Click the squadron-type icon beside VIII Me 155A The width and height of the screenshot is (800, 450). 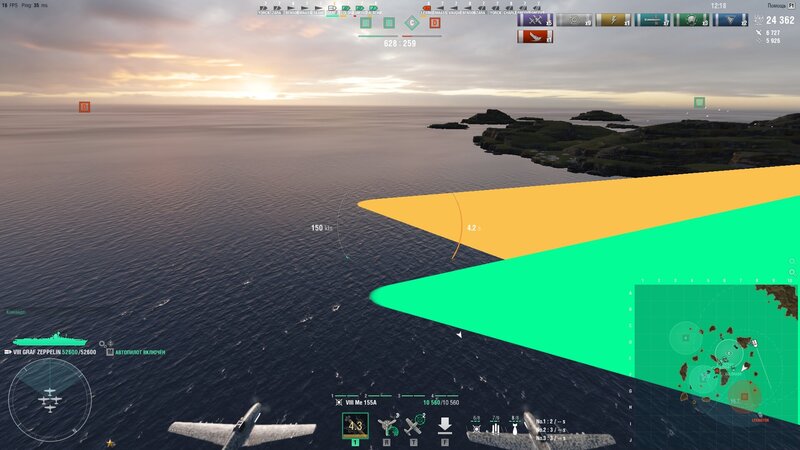coord(339,403)
